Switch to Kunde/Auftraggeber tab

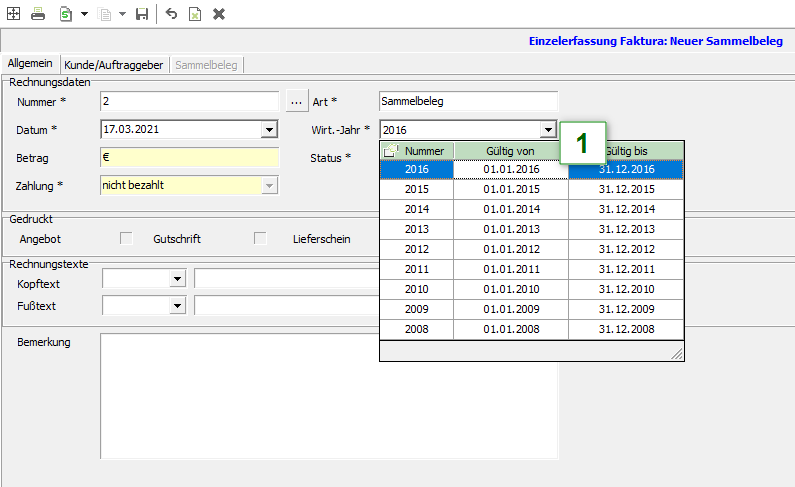click(x=114, y=65)
